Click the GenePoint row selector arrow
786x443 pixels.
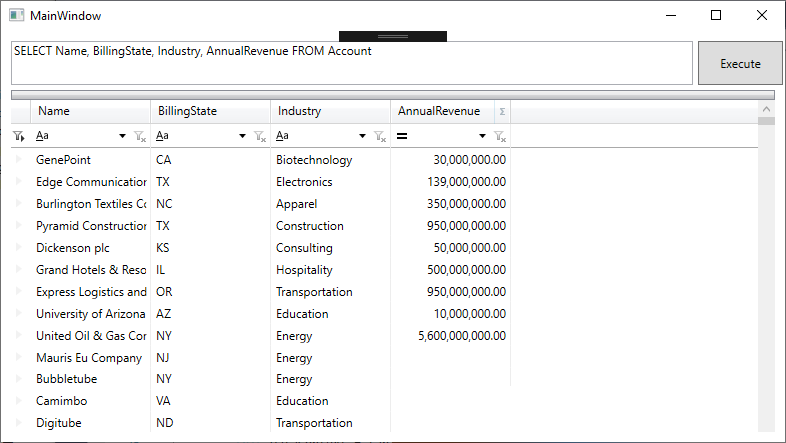19,160
